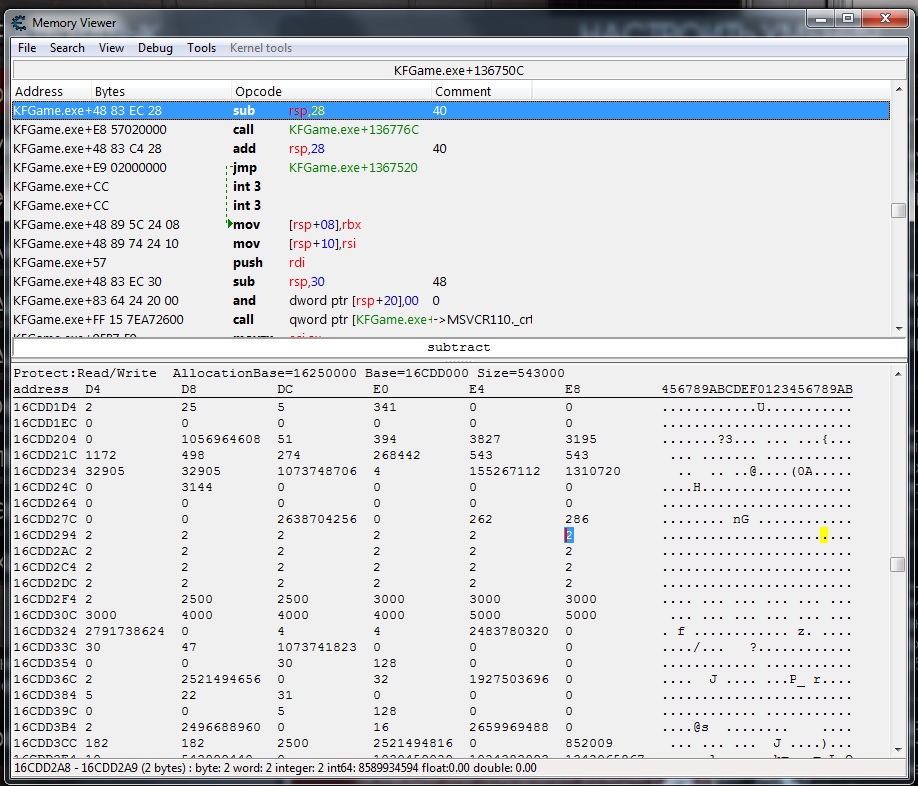This screenshot has height=786, width=918.
Task: Click the ASCII column header '456789ABCDEF0123456789AB'
Action: (x=757, y=389)
